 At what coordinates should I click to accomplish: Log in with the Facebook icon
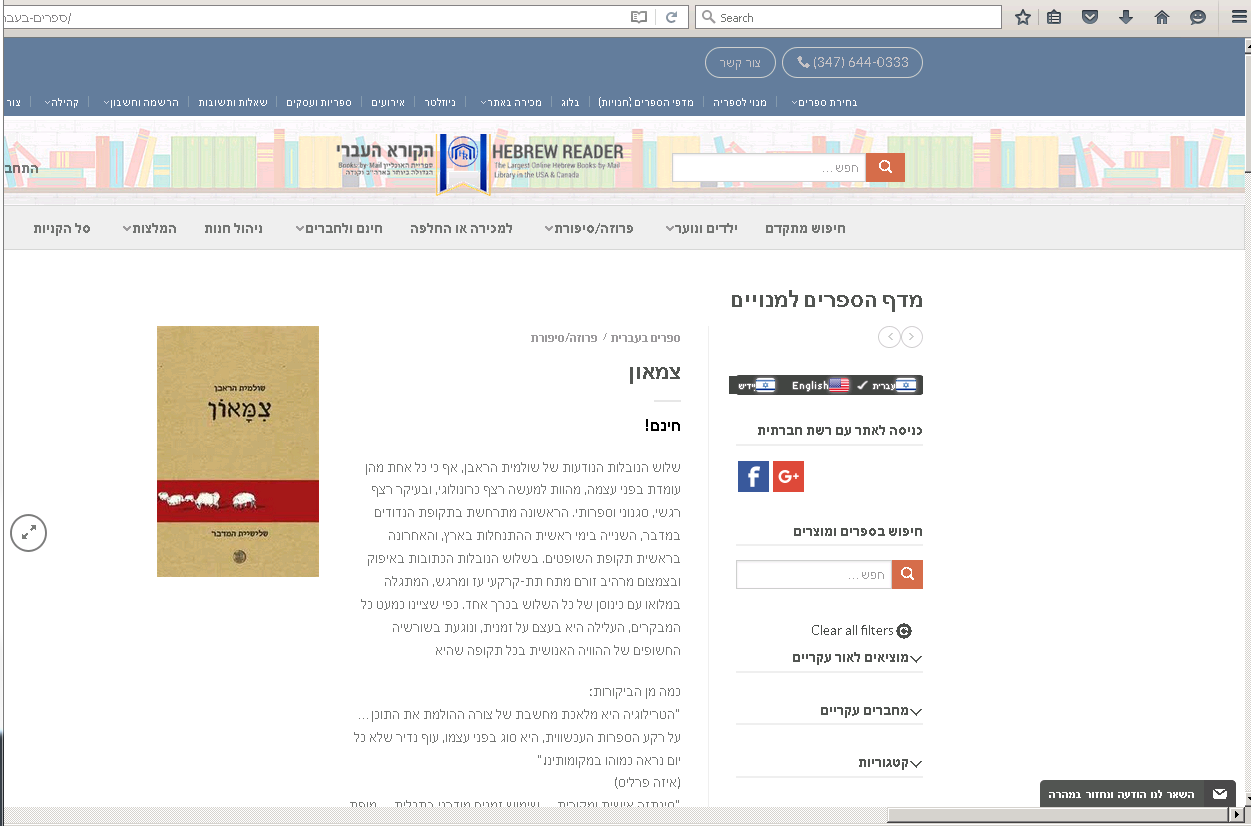pyautogui.click(x=753, y=476)
